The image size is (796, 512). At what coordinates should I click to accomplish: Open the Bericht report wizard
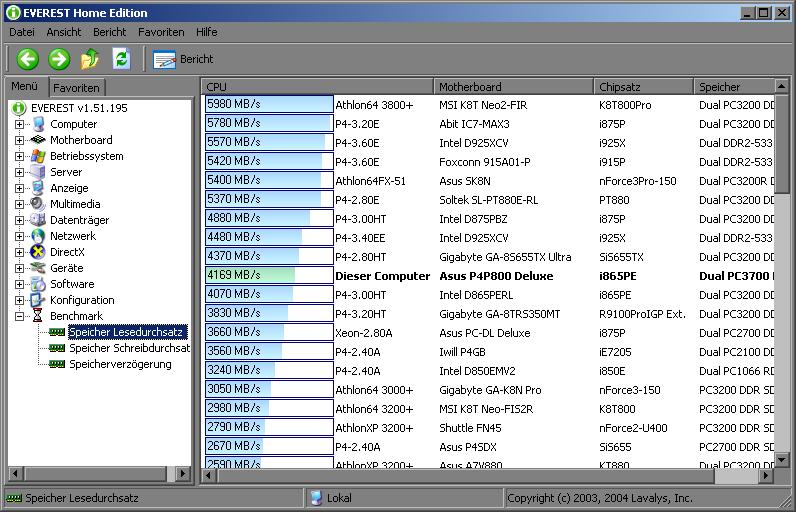point(183,59)
